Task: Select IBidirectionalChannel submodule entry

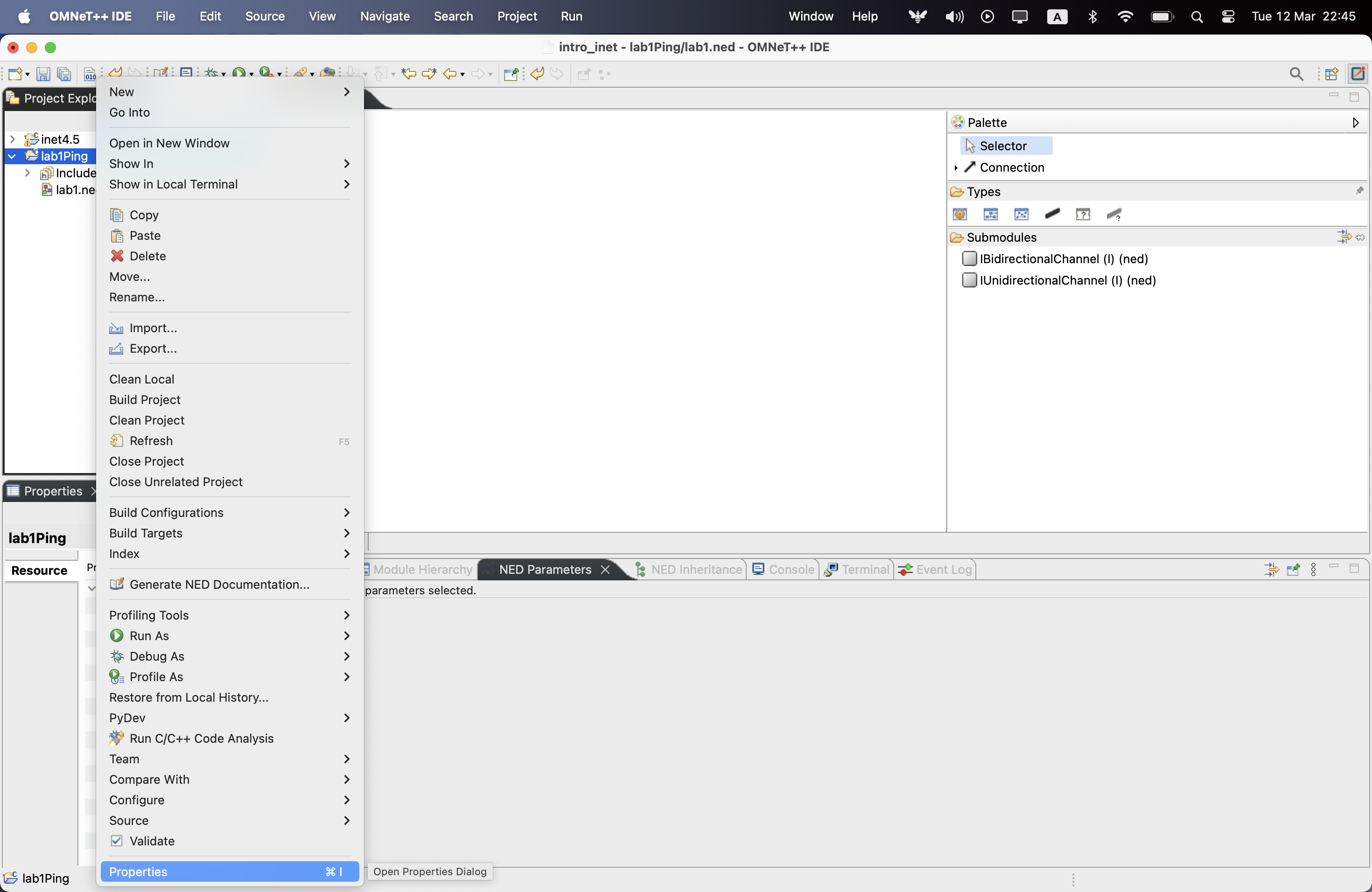Action: (1056, 259)
